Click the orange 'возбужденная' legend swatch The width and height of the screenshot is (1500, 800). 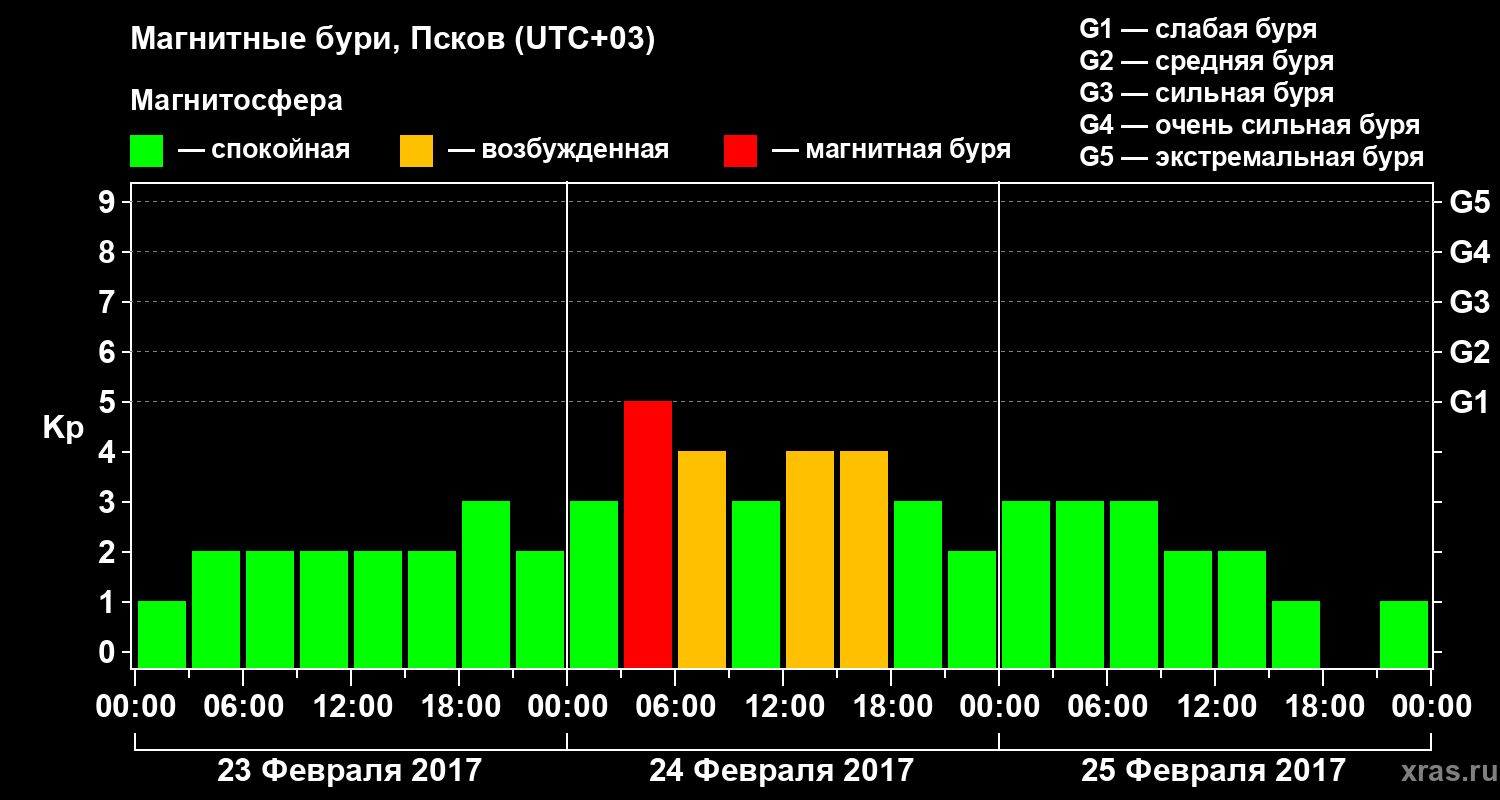click(416, 151)
